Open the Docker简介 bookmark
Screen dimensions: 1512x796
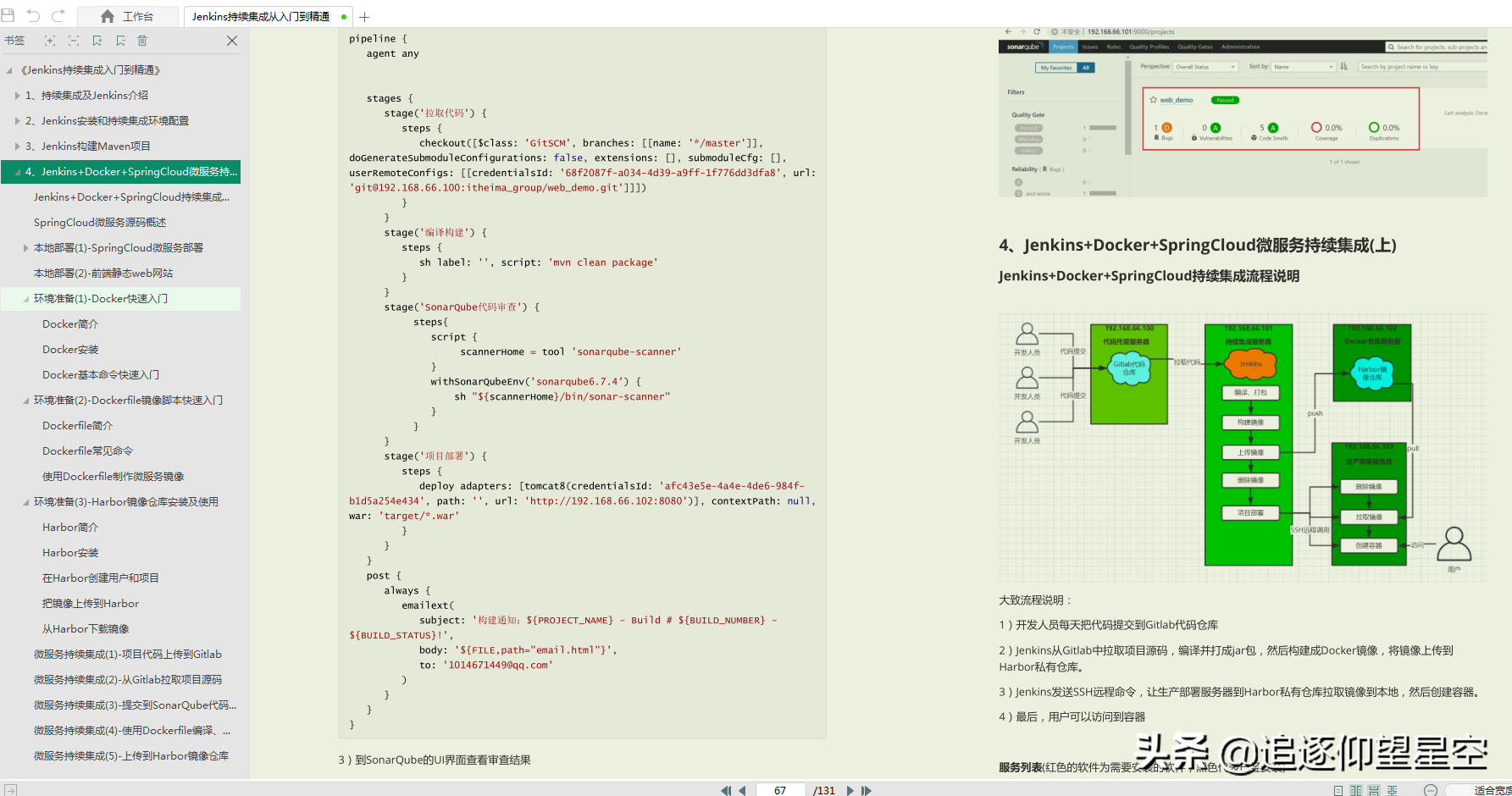pyautogui.click(x=70, y=324)
